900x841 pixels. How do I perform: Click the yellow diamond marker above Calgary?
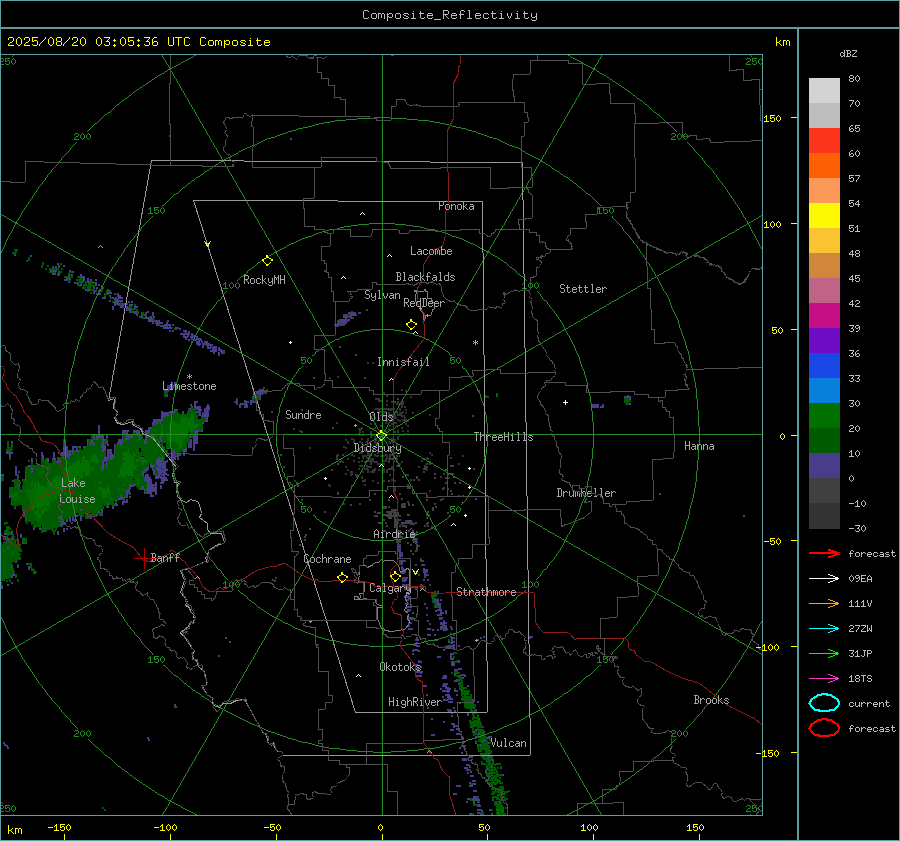(395, 576)
